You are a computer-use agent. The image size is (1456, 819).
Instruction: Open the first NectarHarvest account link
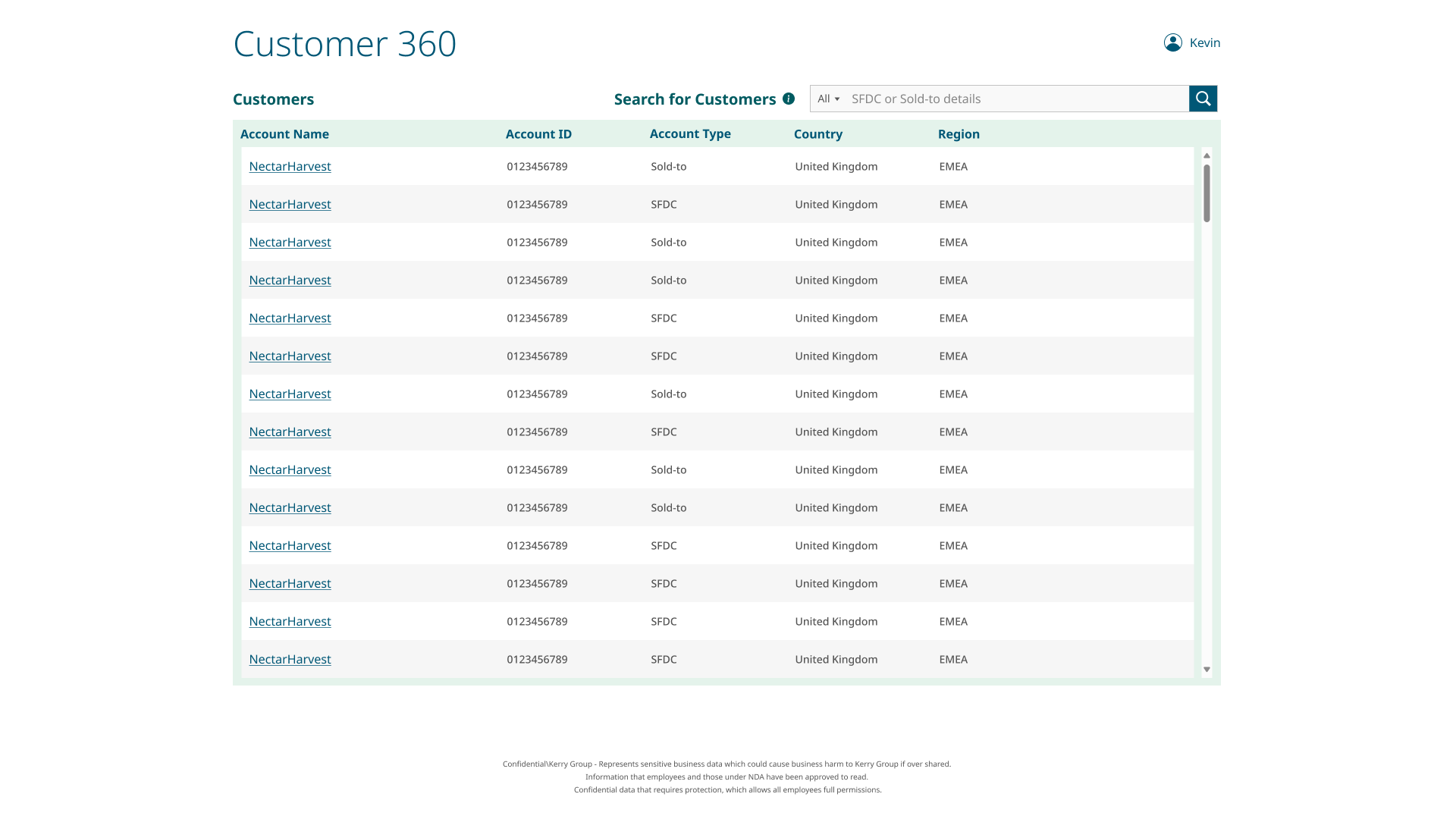point(290,166)
